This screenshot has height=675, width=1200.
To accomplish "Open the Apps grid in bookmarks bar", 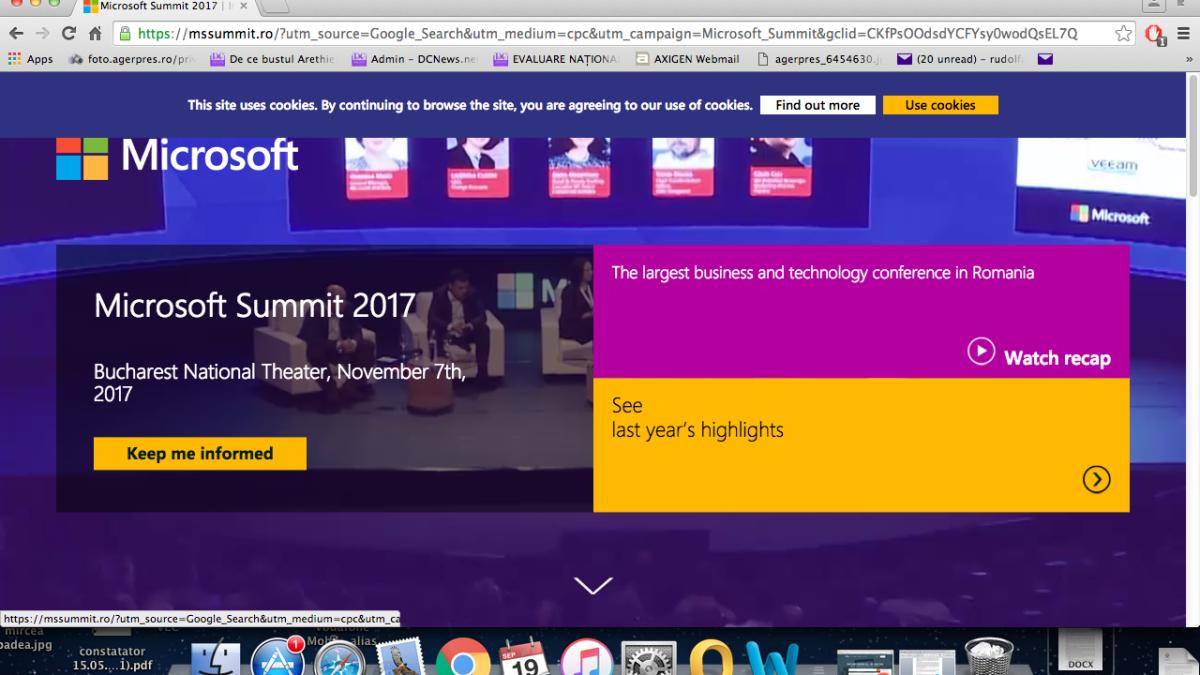I will (x=30, y=59).
